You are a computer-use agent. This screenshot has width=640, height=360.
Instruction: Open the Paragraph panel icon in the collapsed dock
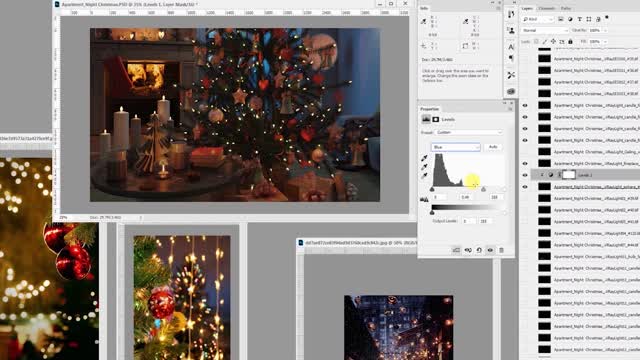[x=511, y=59]
